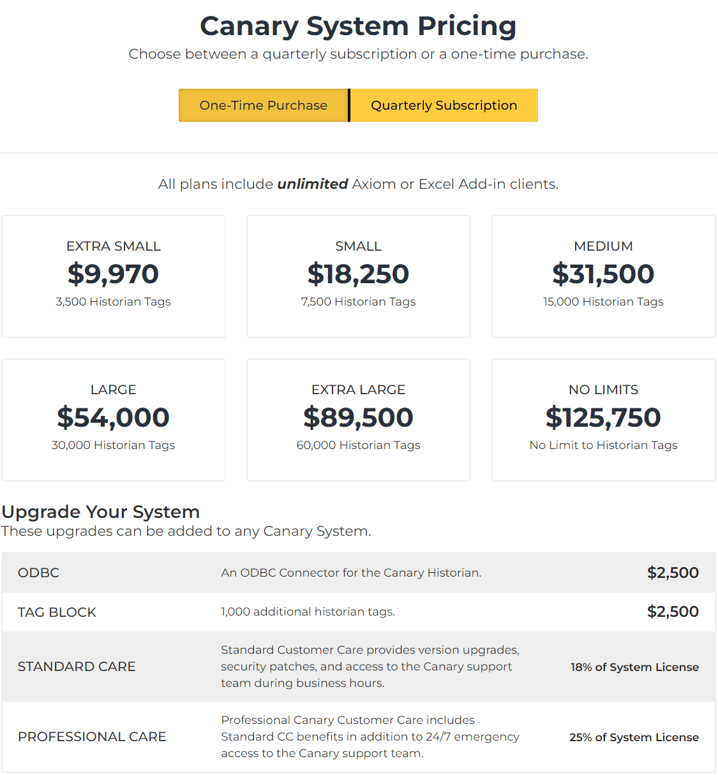
Task: Select the One-Time Purchase tab
Action: coord(263,105)
